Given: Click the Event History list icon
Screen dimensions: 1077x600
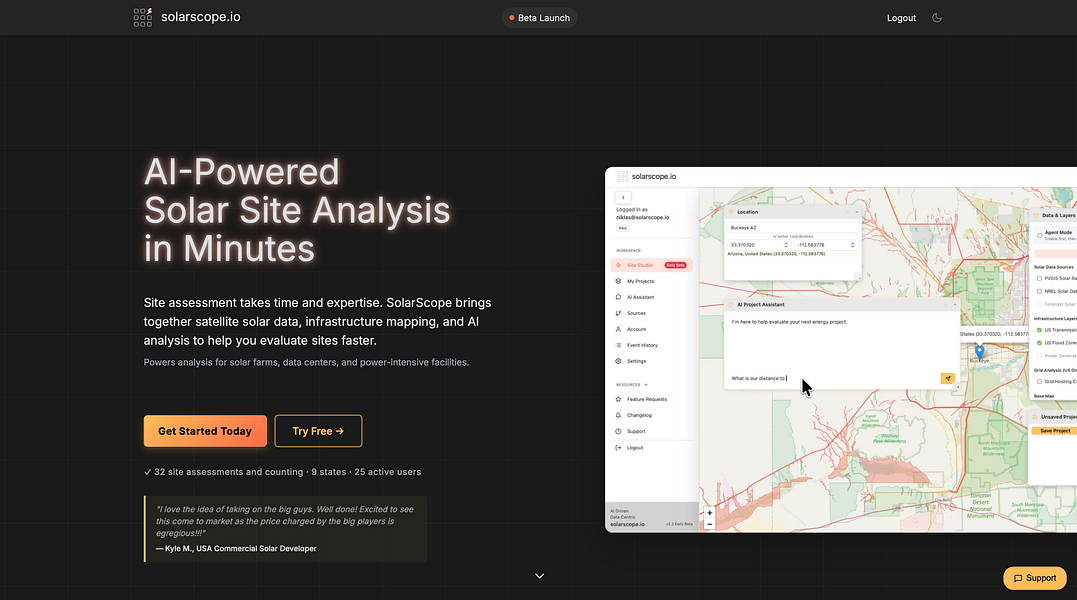Looking at the screenshot, I should (618, 345).
